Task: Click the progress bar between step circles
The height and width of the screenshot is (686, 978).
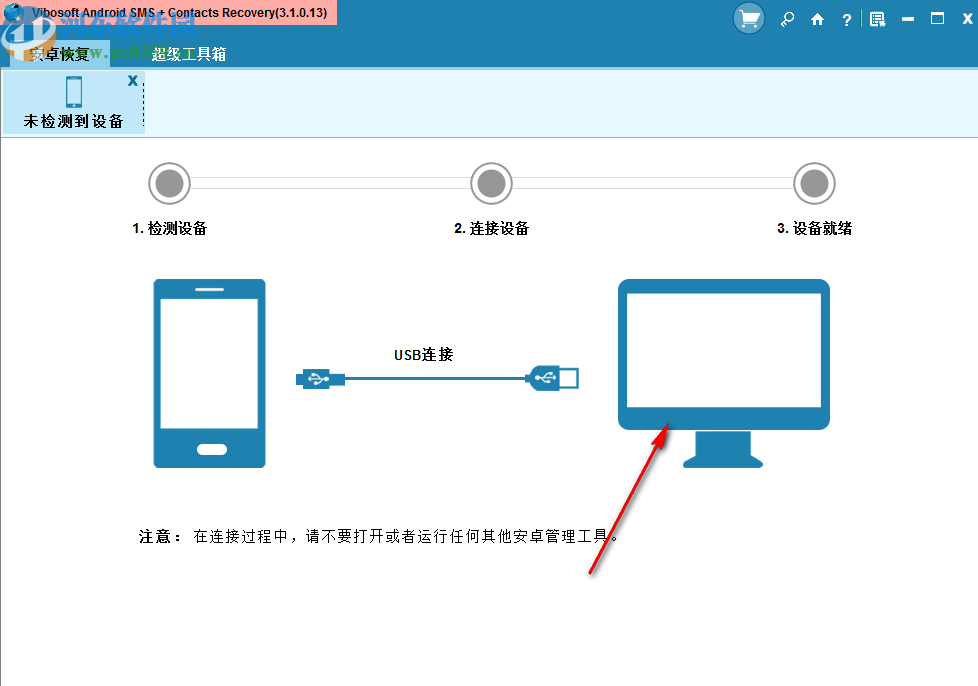Action: point(330,183)
